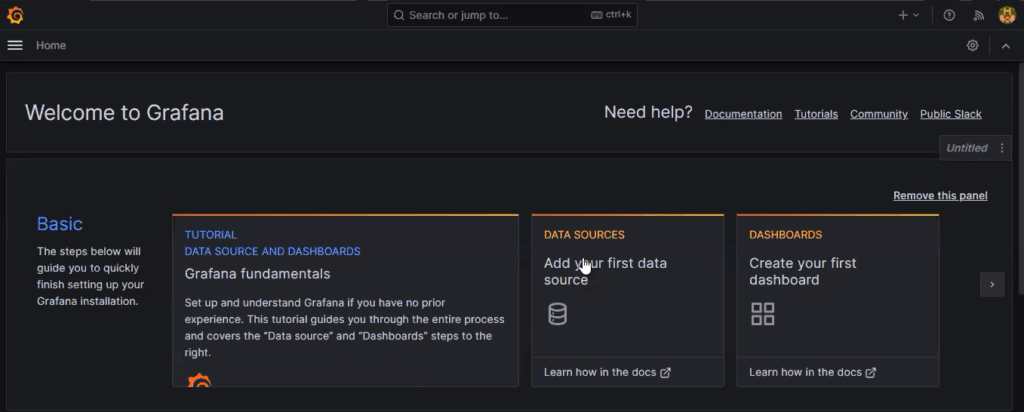
Task: Click the Grafana logo in top bar
Action: pyautogui.click(x=15, y=15)
